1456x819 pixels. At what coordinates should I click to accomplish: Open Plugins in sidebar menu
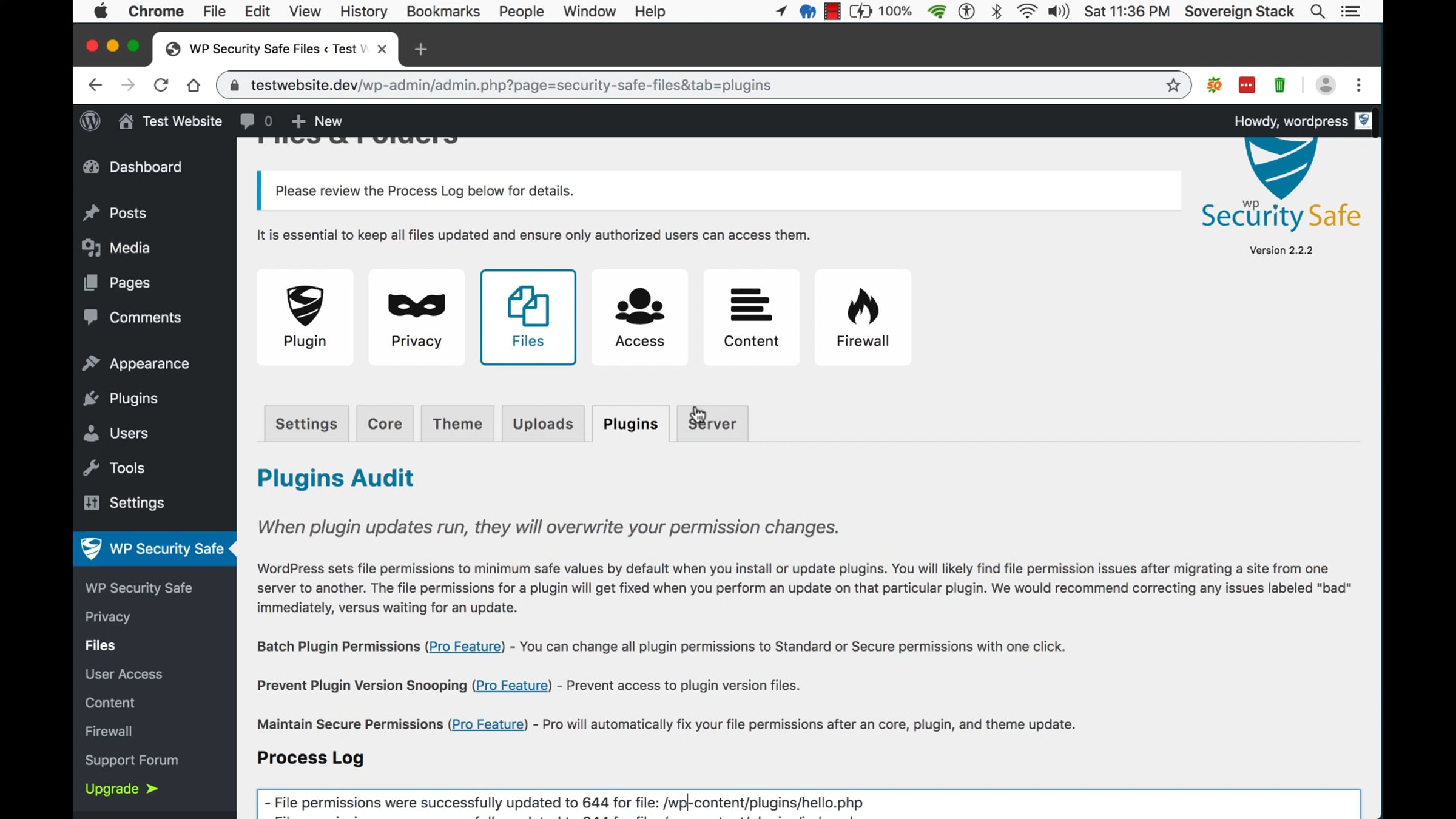point(155,398)
